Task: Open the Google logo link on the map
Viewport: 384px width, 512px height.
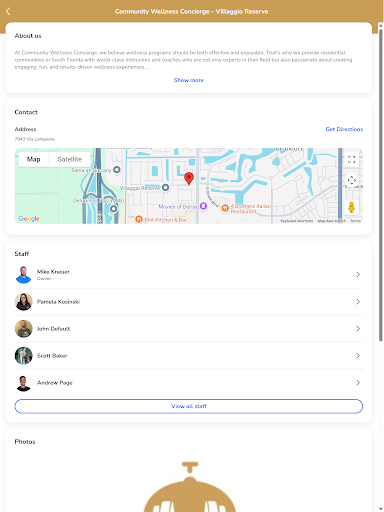Action: point(29,218)
